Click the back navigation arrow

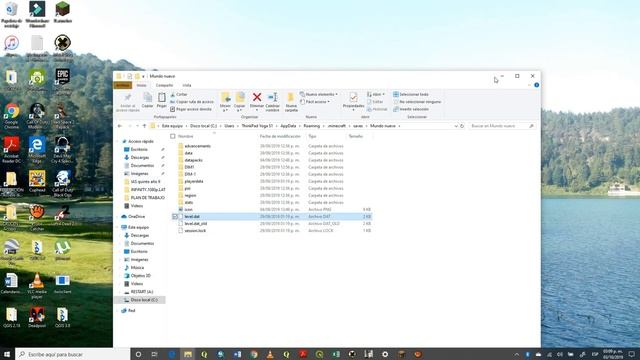(x=120, y=126)
